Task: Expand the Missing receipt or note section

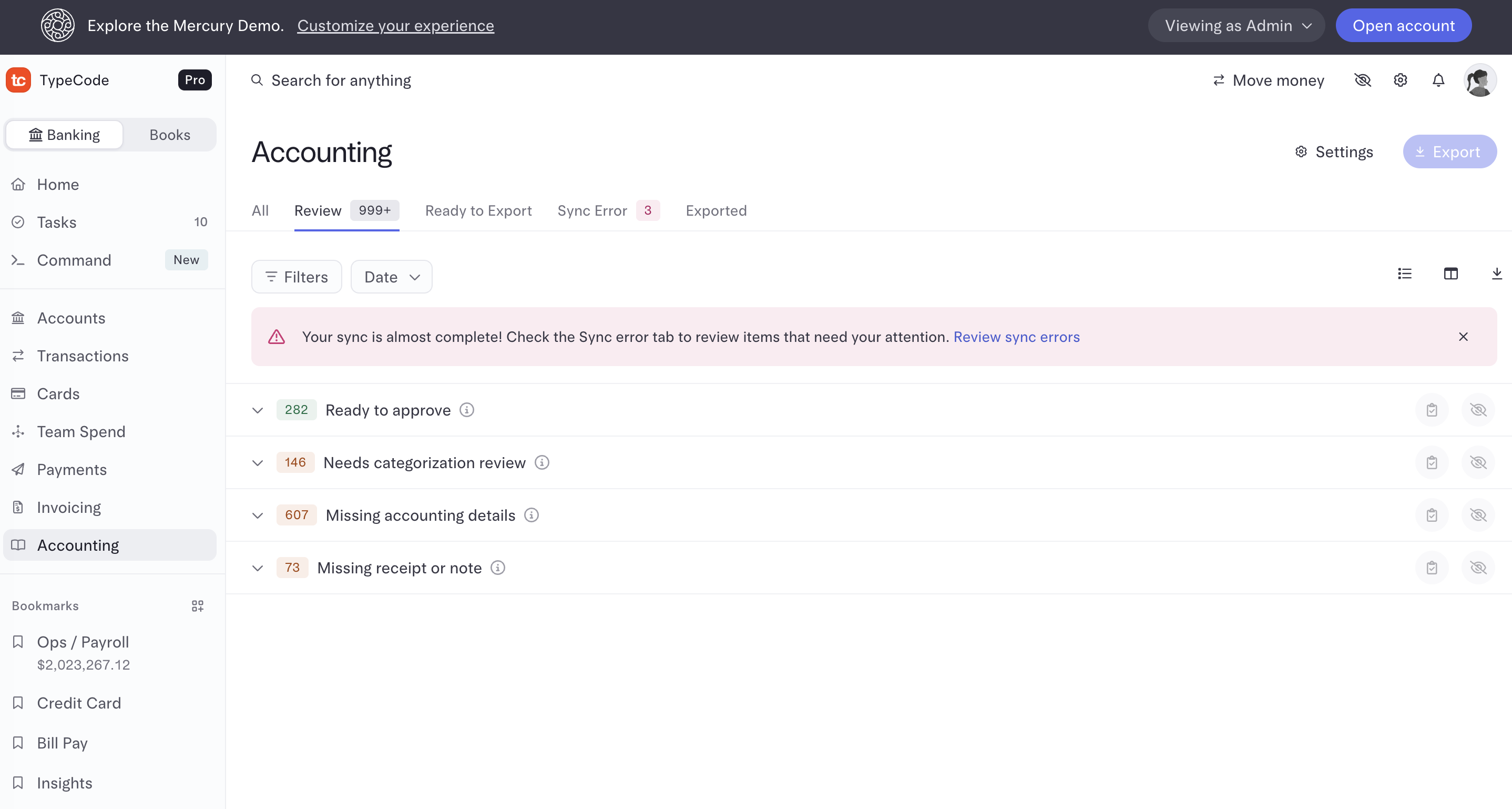Action: point(257,568)
